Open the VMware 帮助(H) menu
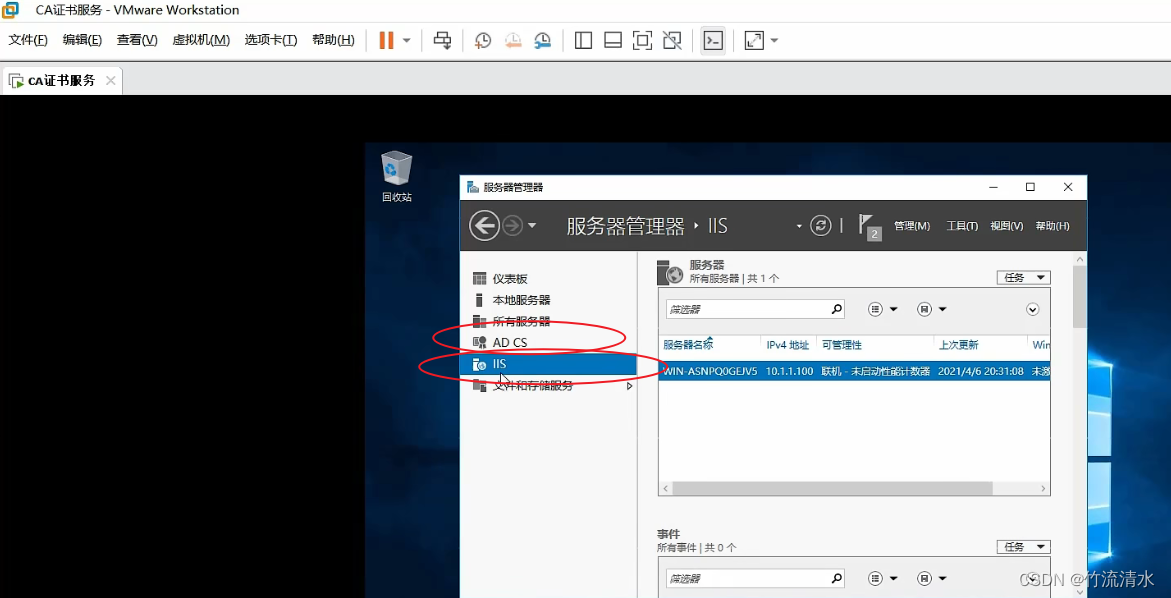The width and height of the screenshot is (1171, 598). pyautogui.click(x=333, y=40)
